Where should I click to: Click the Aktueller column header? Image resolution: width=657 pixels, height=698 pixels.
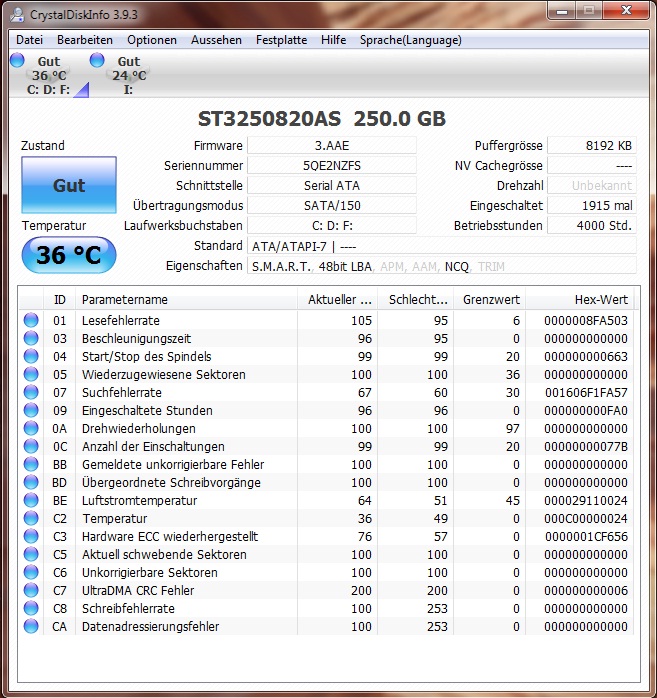coord(337,300)
